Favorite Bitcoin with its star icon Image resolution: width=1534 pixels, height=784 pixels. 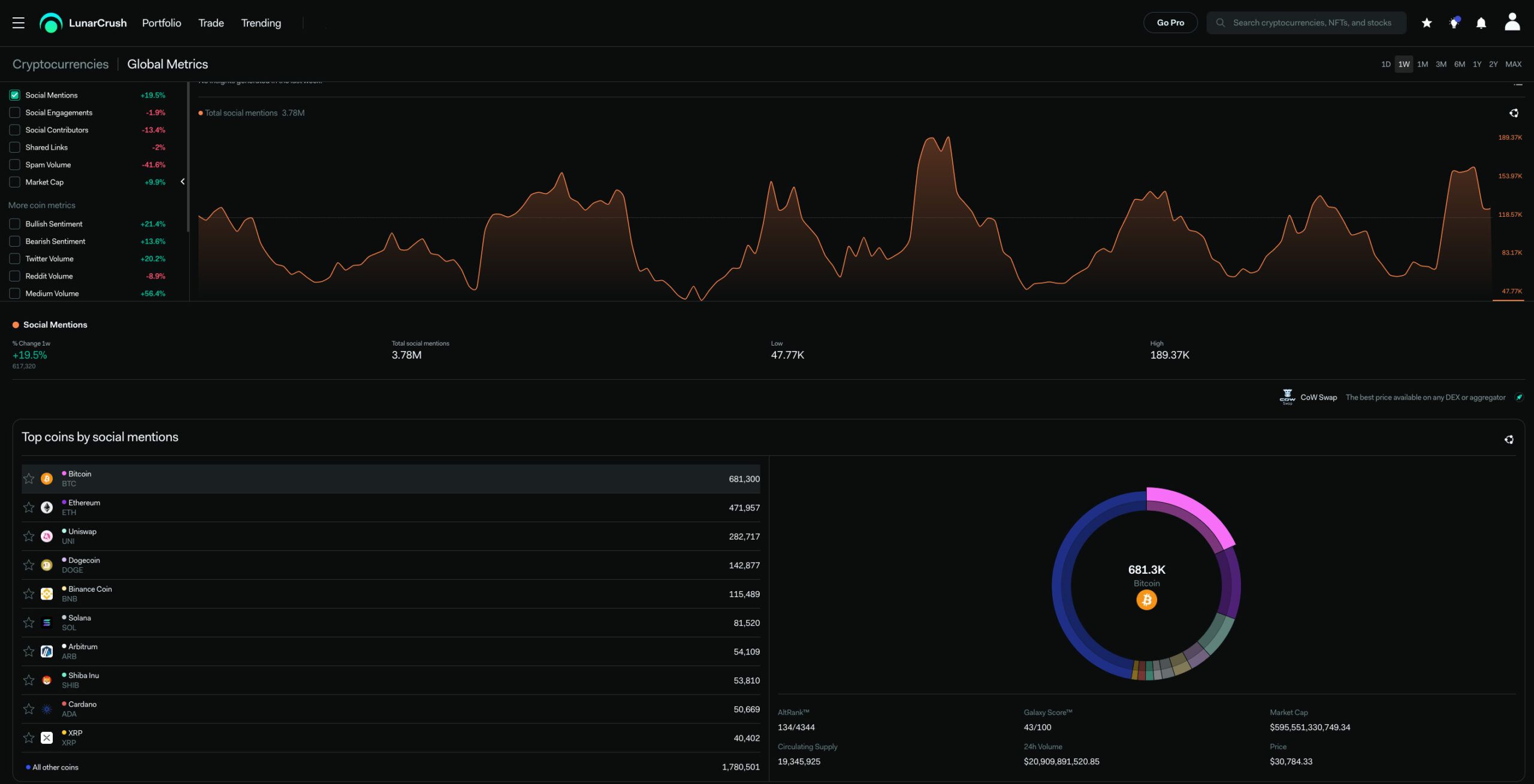tap(29, 479)
